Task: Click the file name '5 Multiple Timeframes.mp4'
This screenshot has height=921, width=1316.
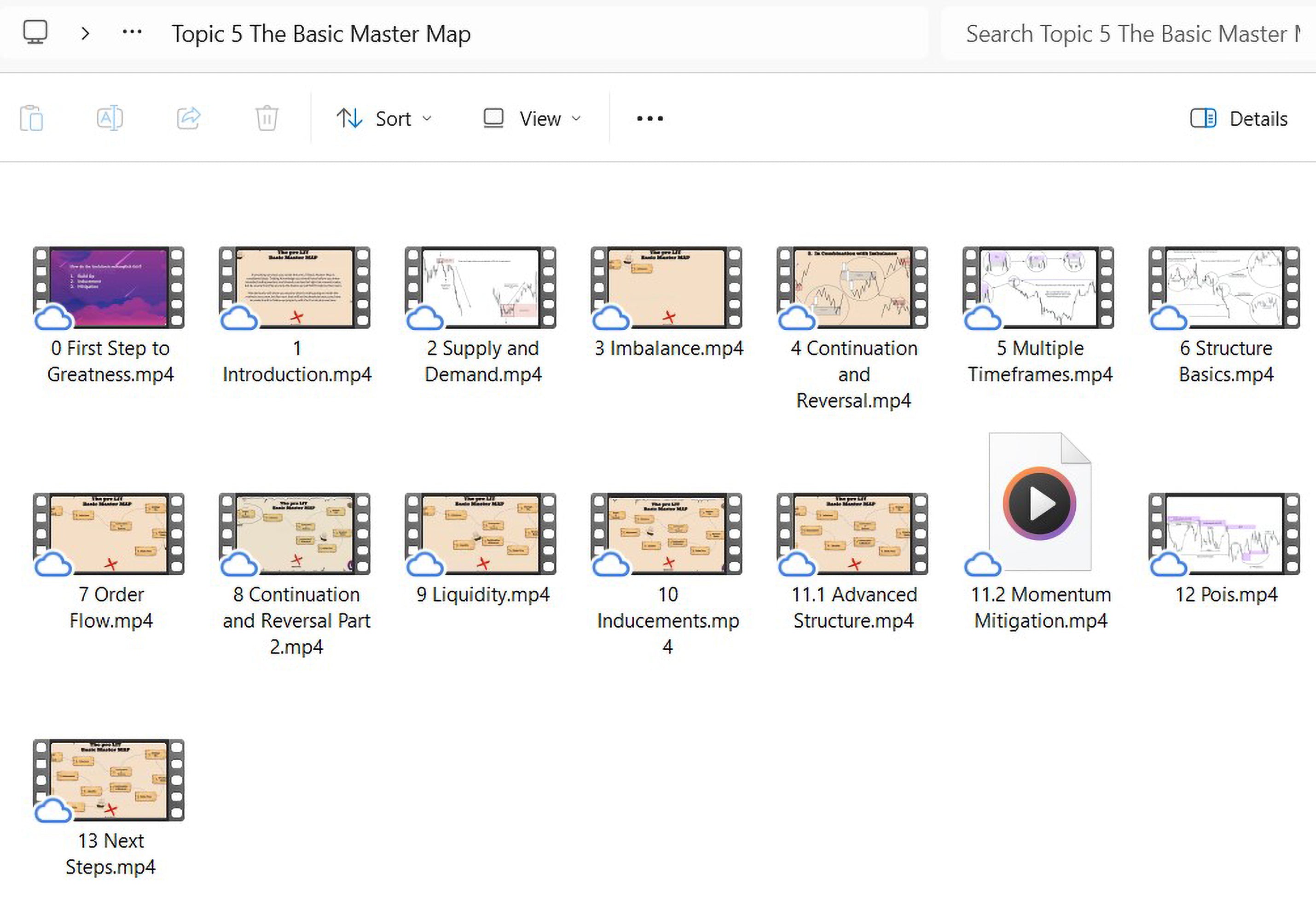Action: pyautogui.click(x=1040, y=361)
